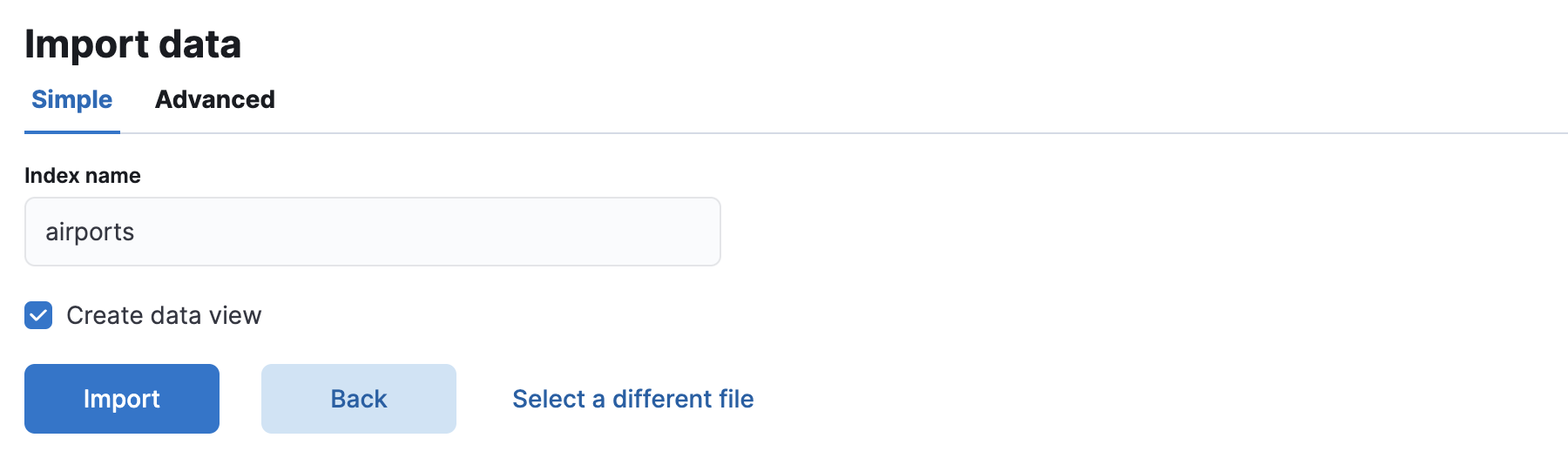Viewport: 1568px width, 458px height.
Task: Start import with the Import button
Action: (122, 399)
